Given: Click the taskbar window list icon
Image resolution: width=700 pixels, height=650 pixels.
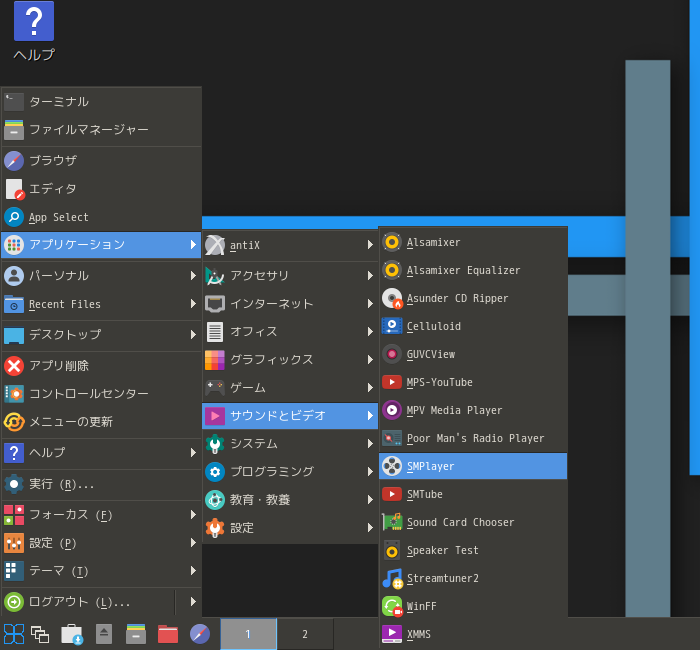Looking at the screenshot, I should tap(40, 634).
